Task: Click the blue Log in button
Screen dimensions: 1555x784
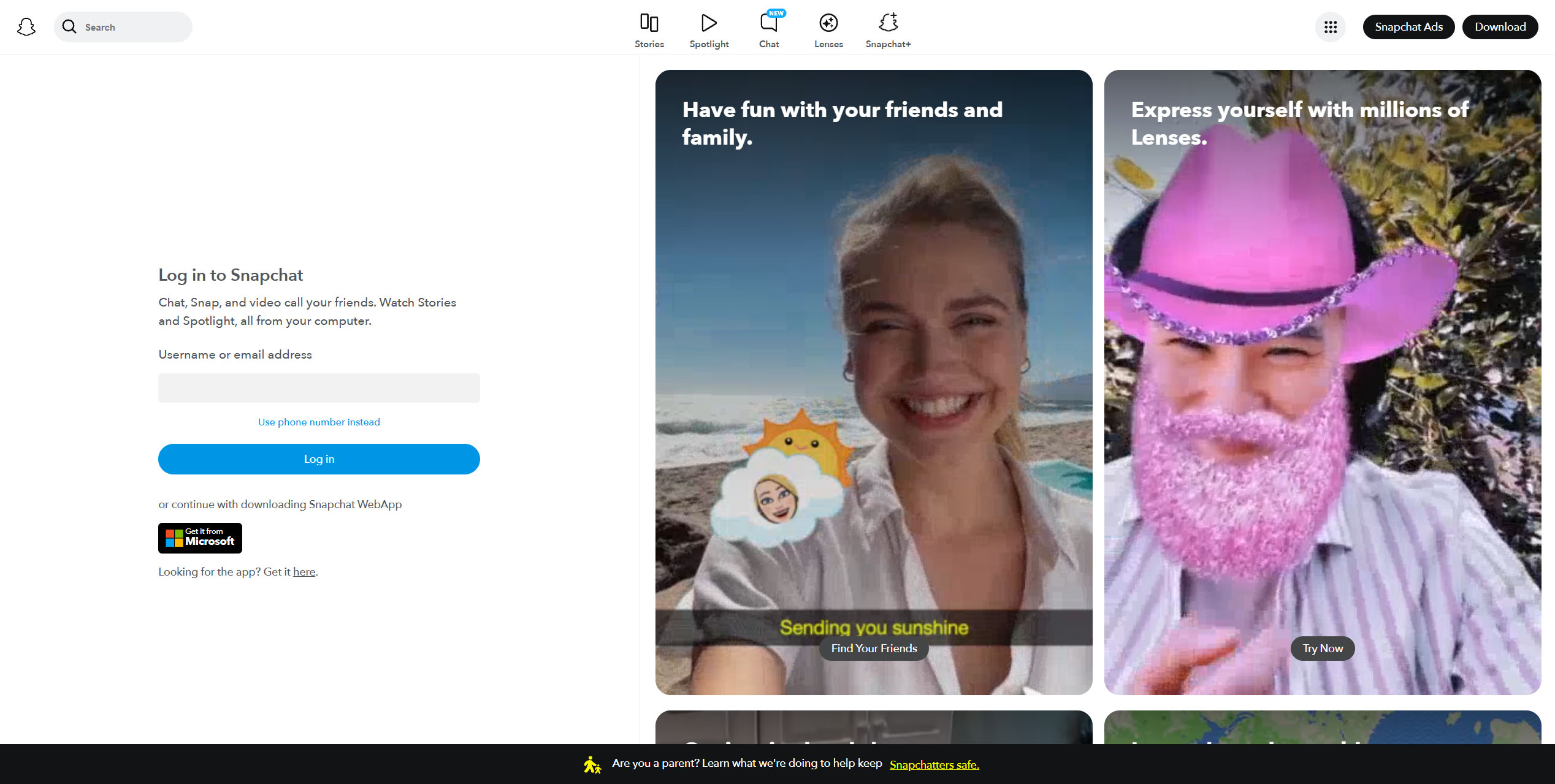Action: tap(319, 459)
